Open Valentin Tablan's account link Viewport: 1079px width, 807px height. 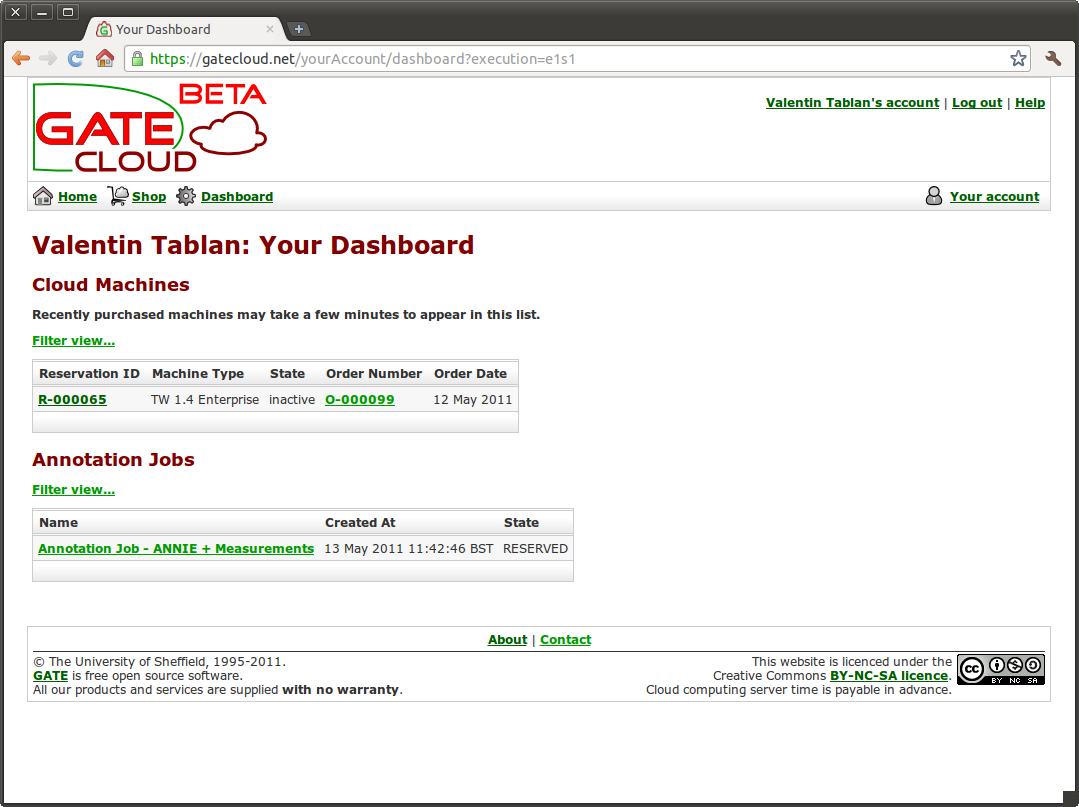[x=852, y=103]
